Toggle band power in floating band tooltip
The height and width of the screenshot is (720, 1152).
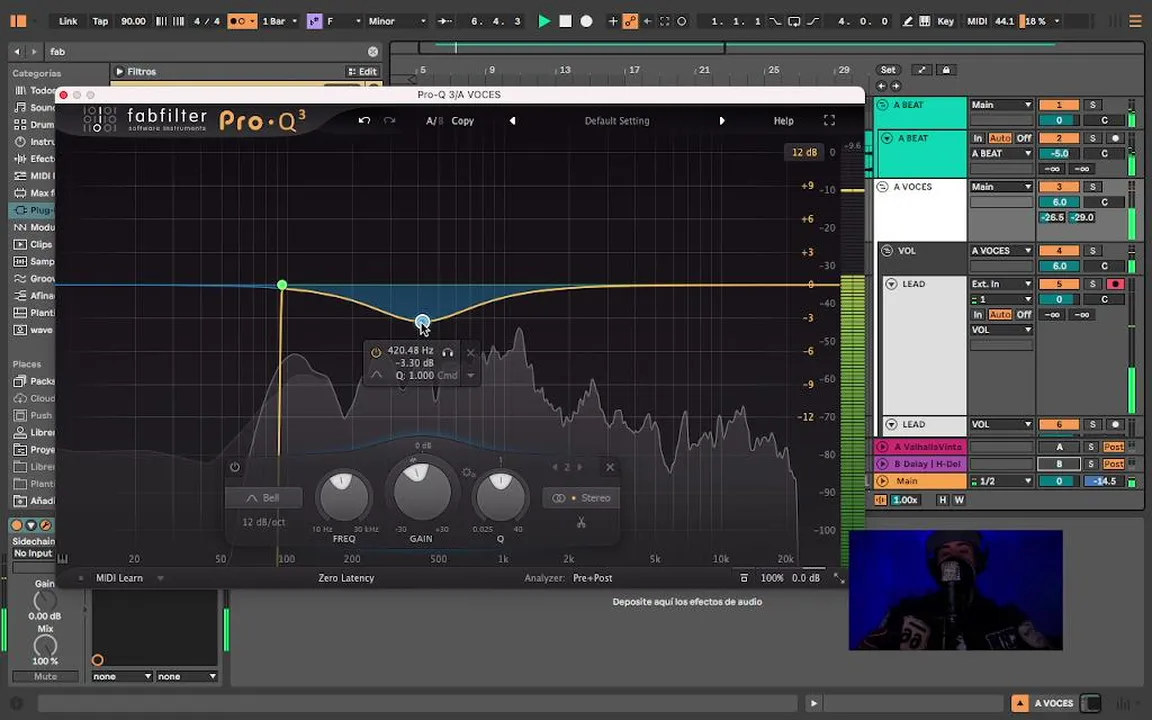click(x=375, y=352)
